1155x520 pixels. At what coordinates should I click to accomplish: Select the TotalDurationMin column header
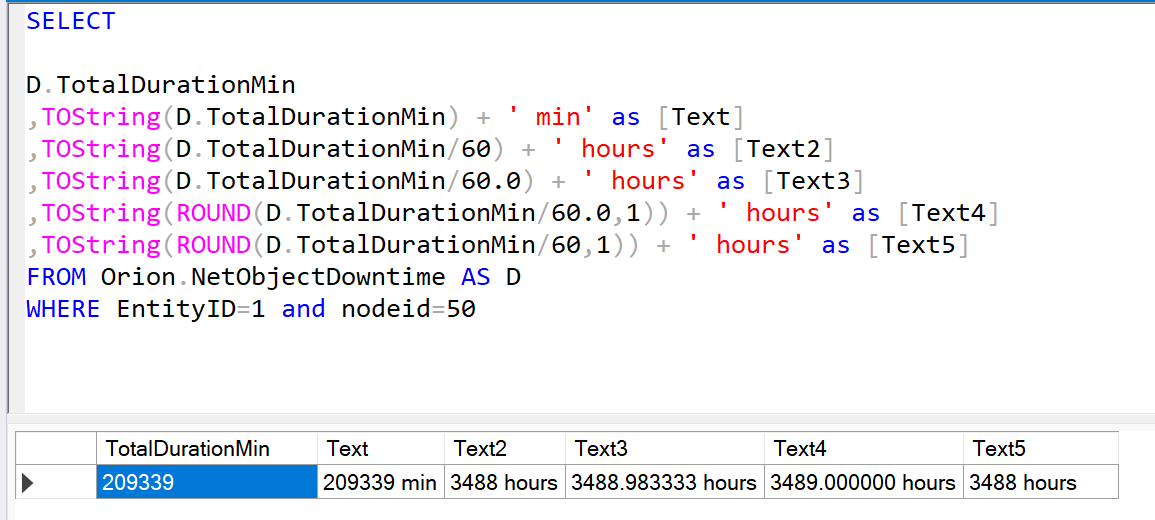tap(207, 449)
